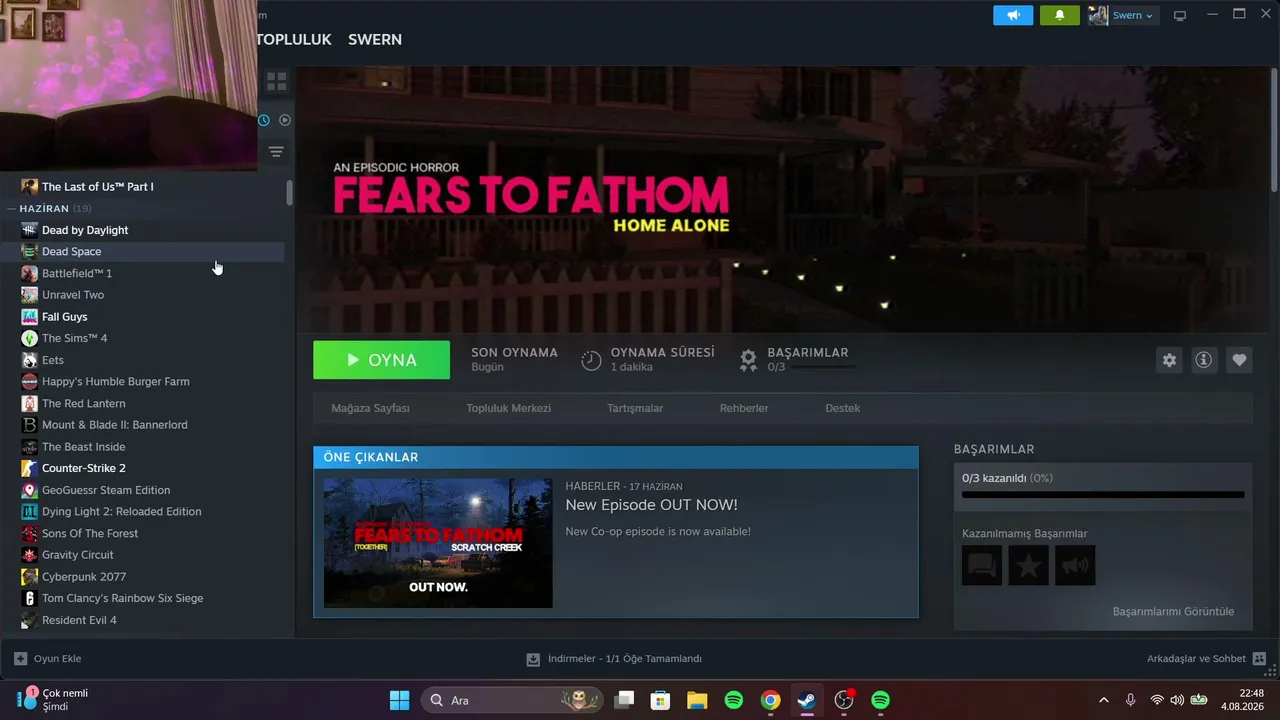Open Task View on the taskbar
The height and width of the screenshot is (720, 1280).
coord(624,700)
